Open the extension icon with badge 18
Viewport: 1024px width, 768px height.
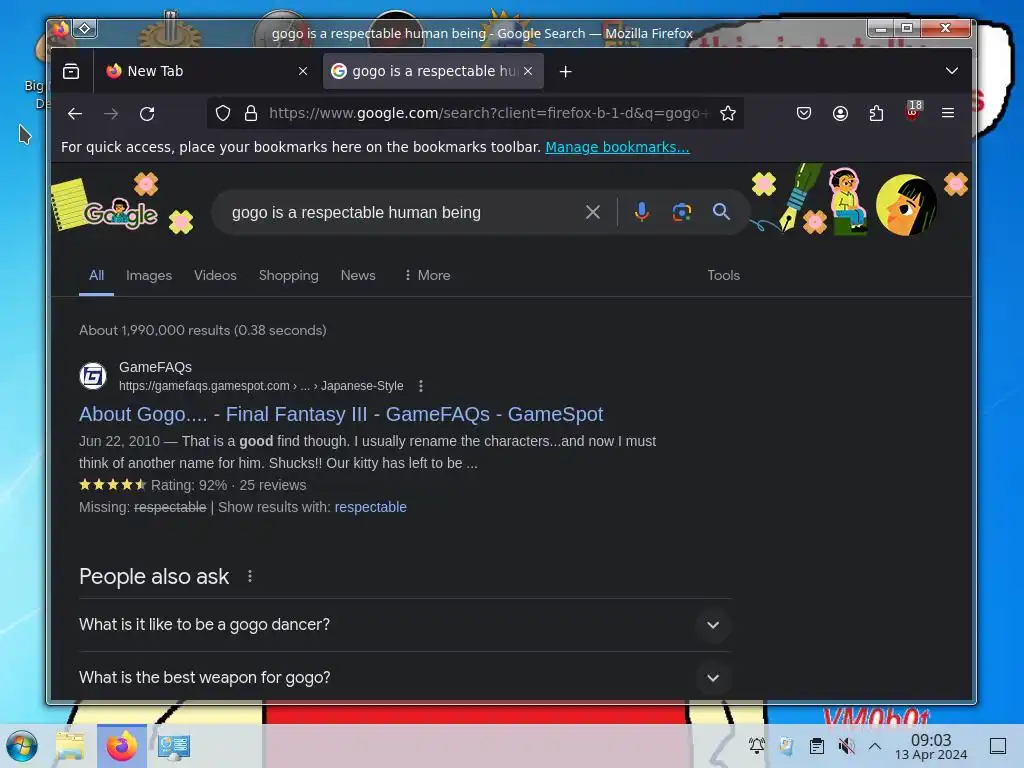tap(913, 111)
